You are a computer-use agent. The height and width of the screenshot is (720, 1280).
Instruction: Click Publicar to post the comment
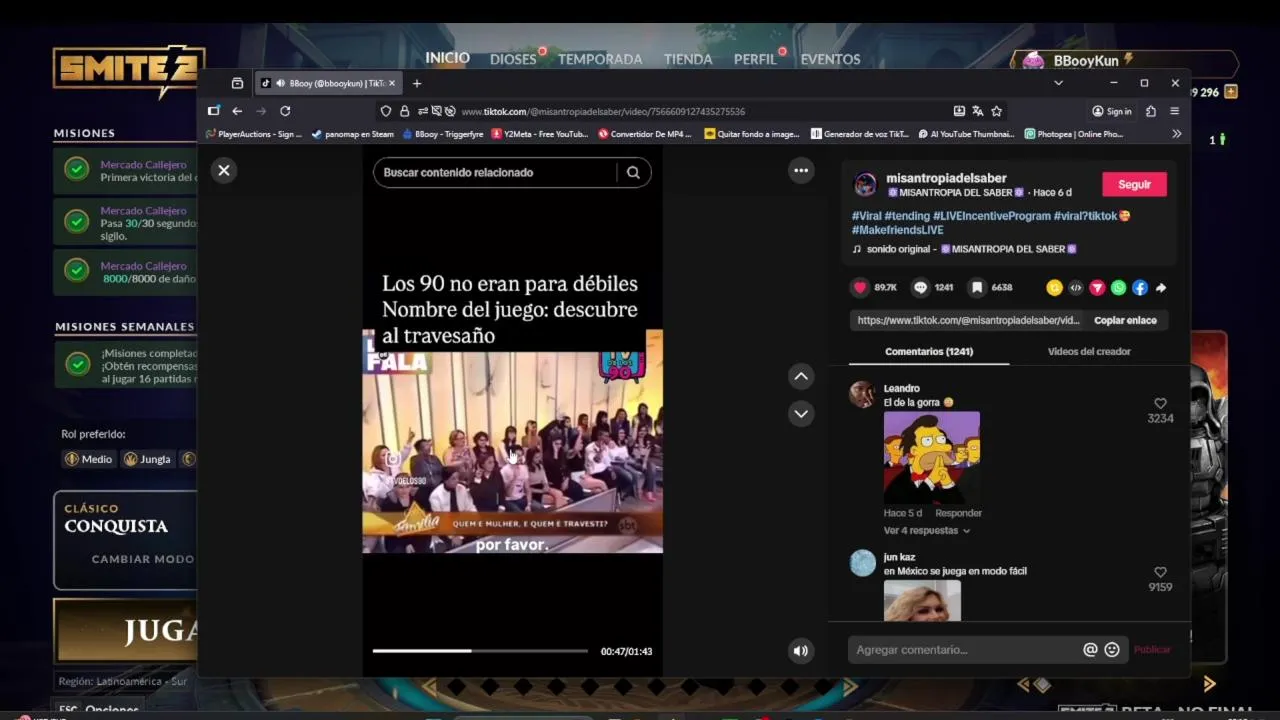[x=1152, y=650]
